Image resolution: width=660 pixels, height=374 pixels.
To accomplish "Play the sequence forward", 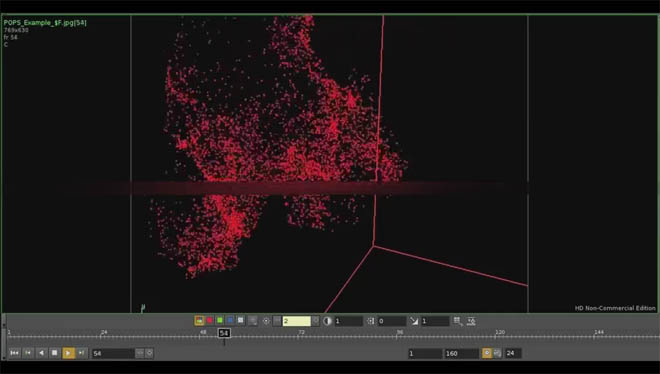I will (x=68, y=353).
